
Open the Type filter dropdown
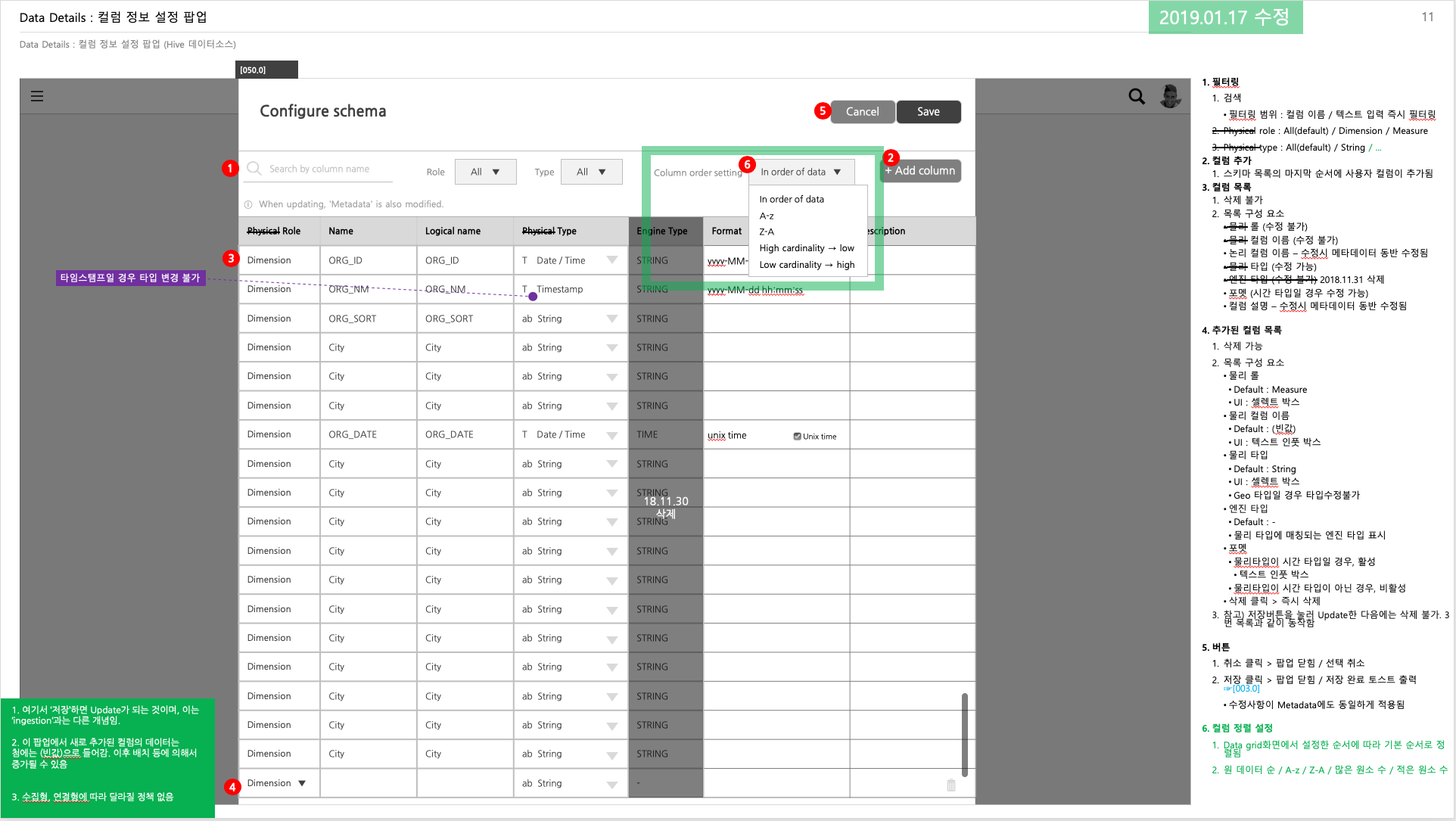[592, 172]
